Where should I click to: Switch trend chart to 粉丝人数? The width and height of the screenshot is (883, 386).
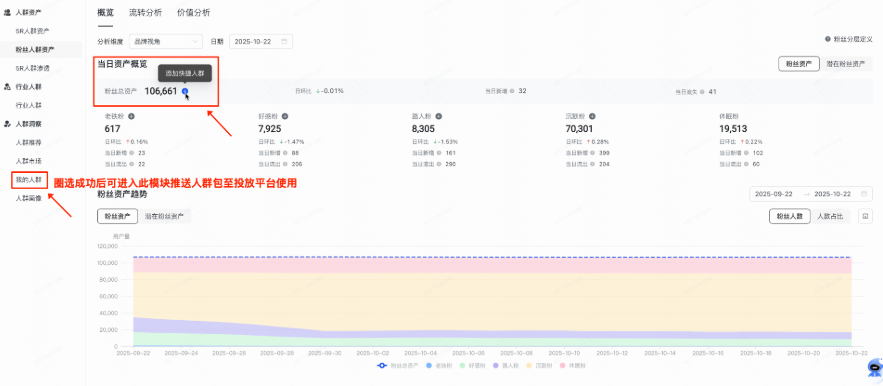[x=790, y=216]
